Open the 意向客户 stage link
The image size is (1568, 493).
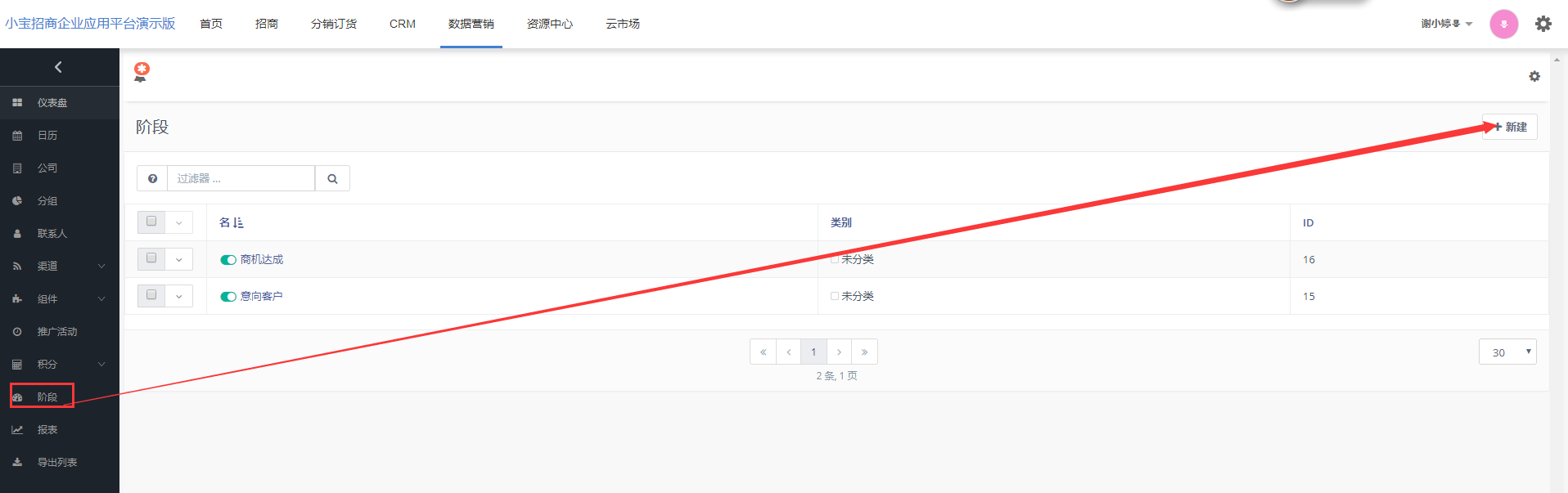261,296
